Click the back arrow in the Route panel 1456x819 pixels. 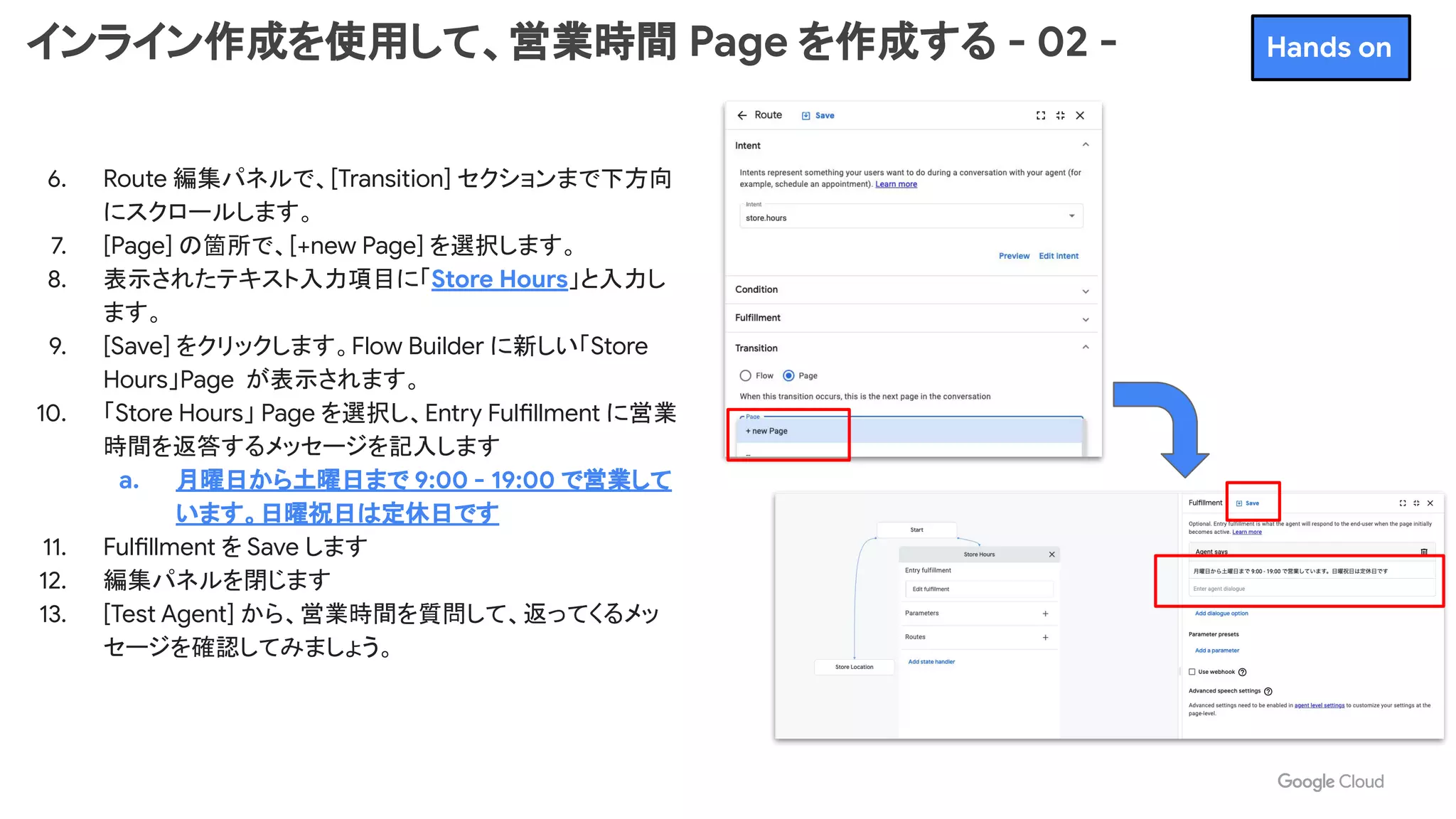coord(742,115)
